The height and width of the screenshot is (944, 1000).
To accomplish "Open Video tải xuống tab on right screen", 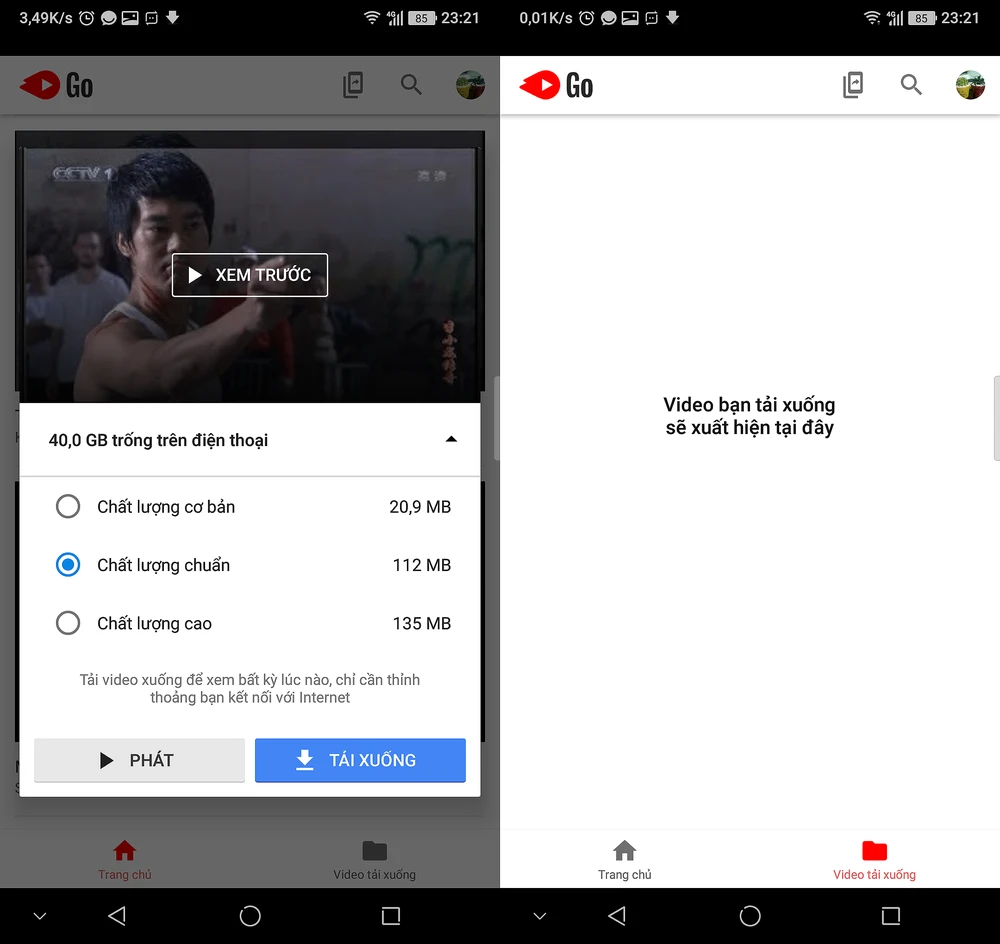I will click(874, 860).
